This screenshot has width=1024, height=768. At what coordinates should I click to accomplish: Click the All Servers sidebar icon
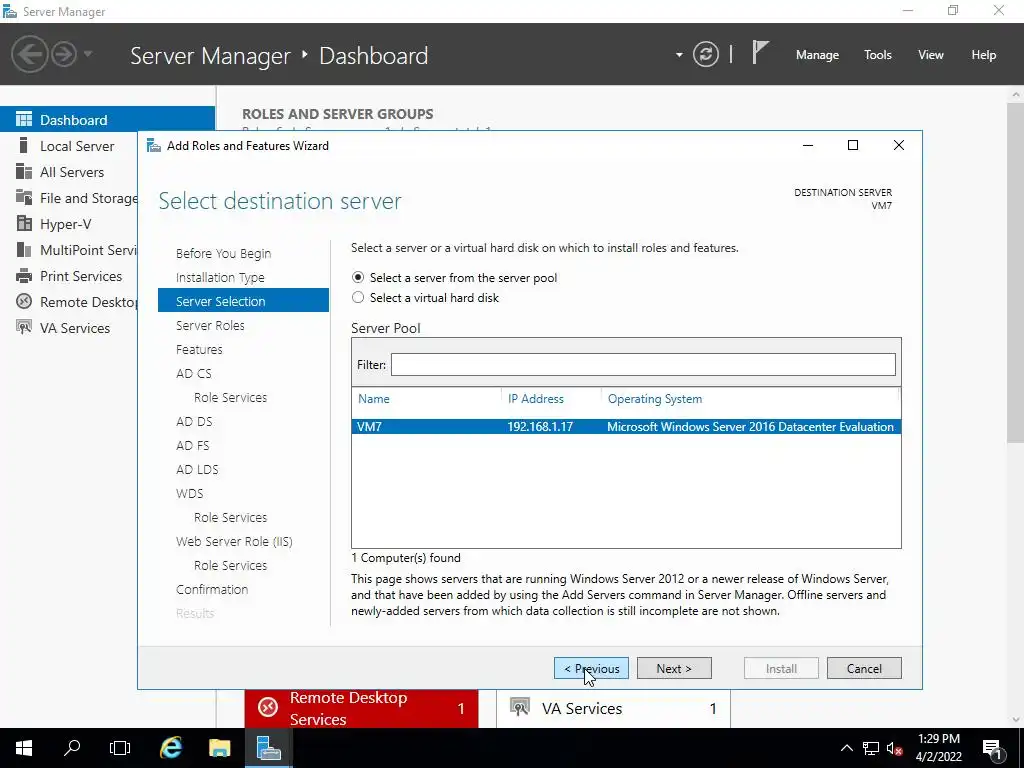pyautogui.click(x=24, y=172)
